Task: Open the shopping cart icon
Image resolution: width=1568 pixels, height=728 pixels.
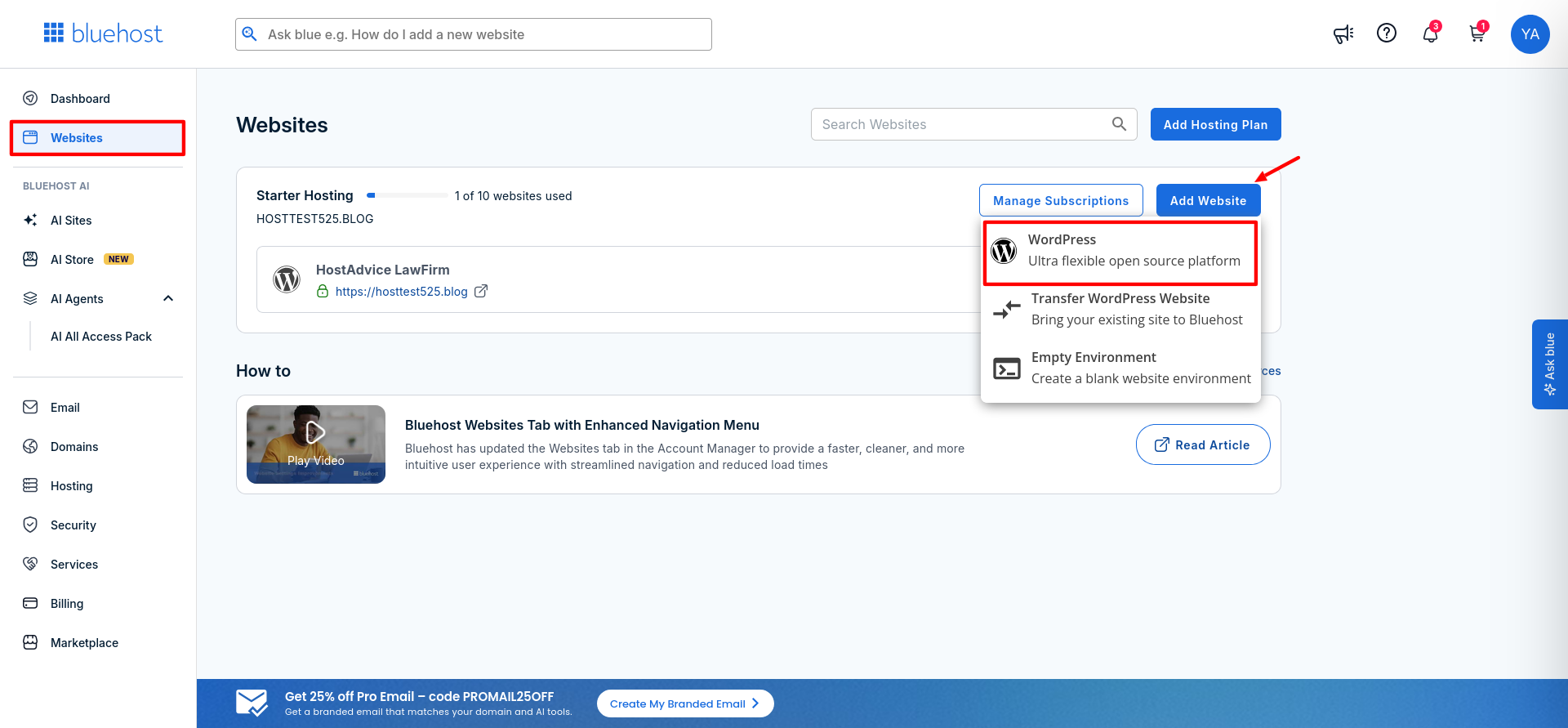Action: [x=1477, y=33]
